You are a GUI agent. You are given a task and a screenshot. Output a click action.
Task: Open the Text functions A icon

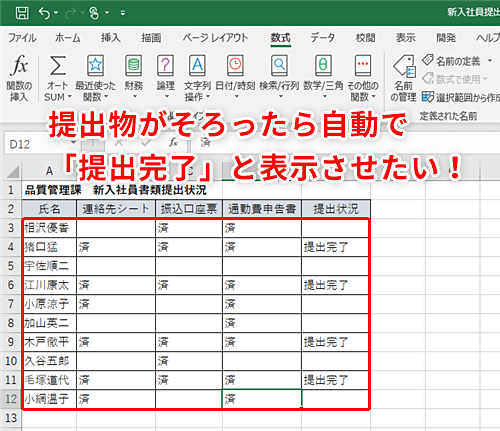(x=197, y=65)
